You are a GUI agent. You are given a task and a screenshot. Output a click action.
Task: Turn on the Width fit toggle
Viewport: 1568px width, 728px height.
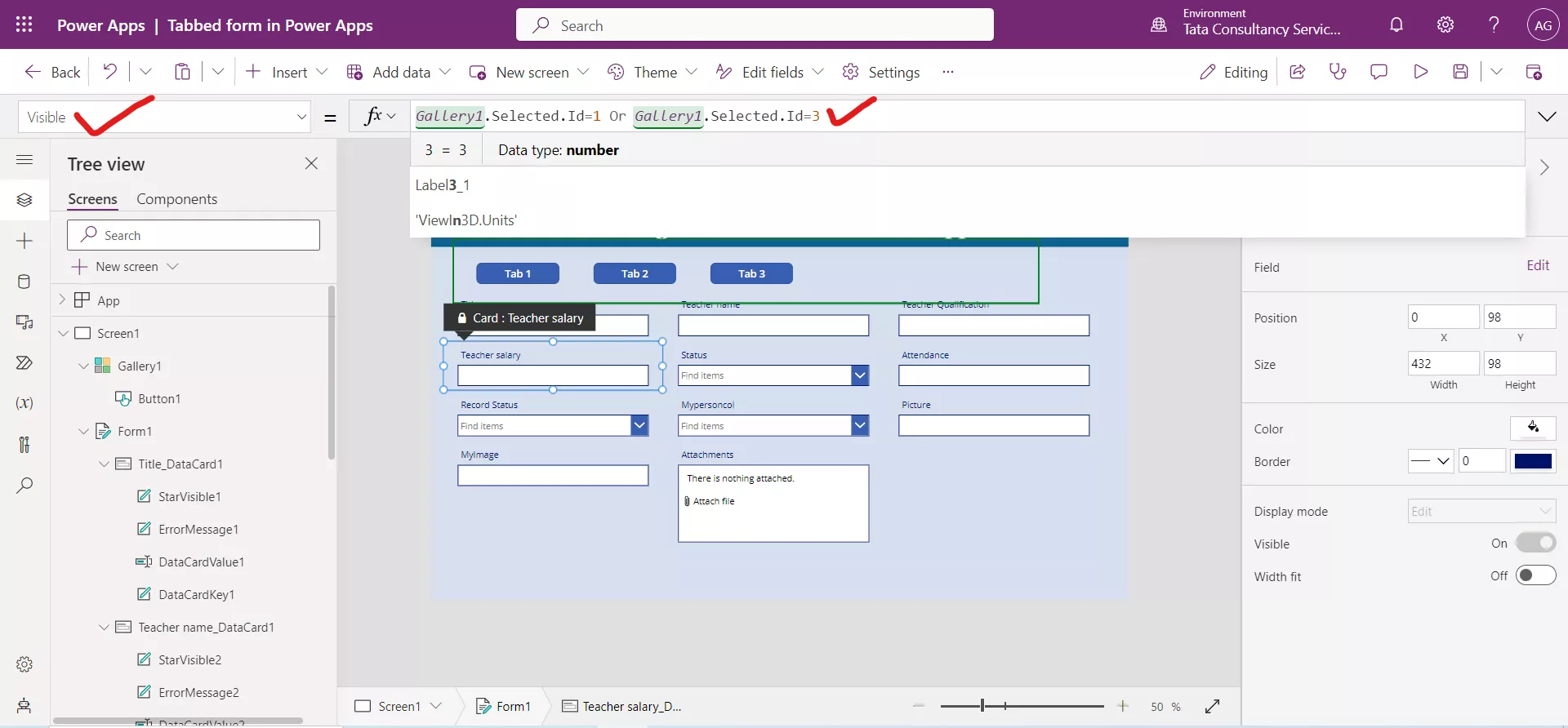click(x=1535, y=575)
